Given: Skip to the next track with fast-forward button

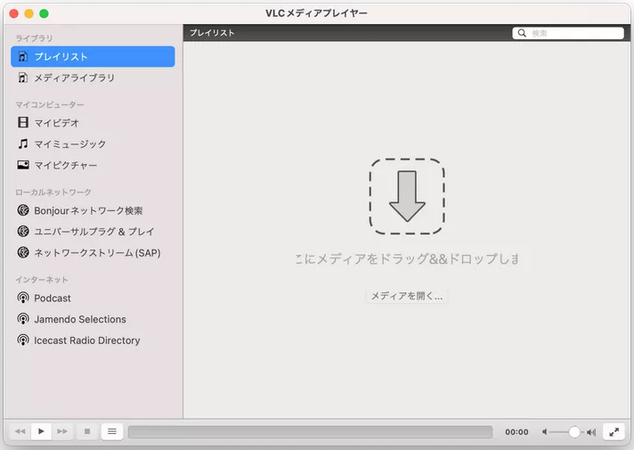Looking at the screenshot, I should click(62, 431).
